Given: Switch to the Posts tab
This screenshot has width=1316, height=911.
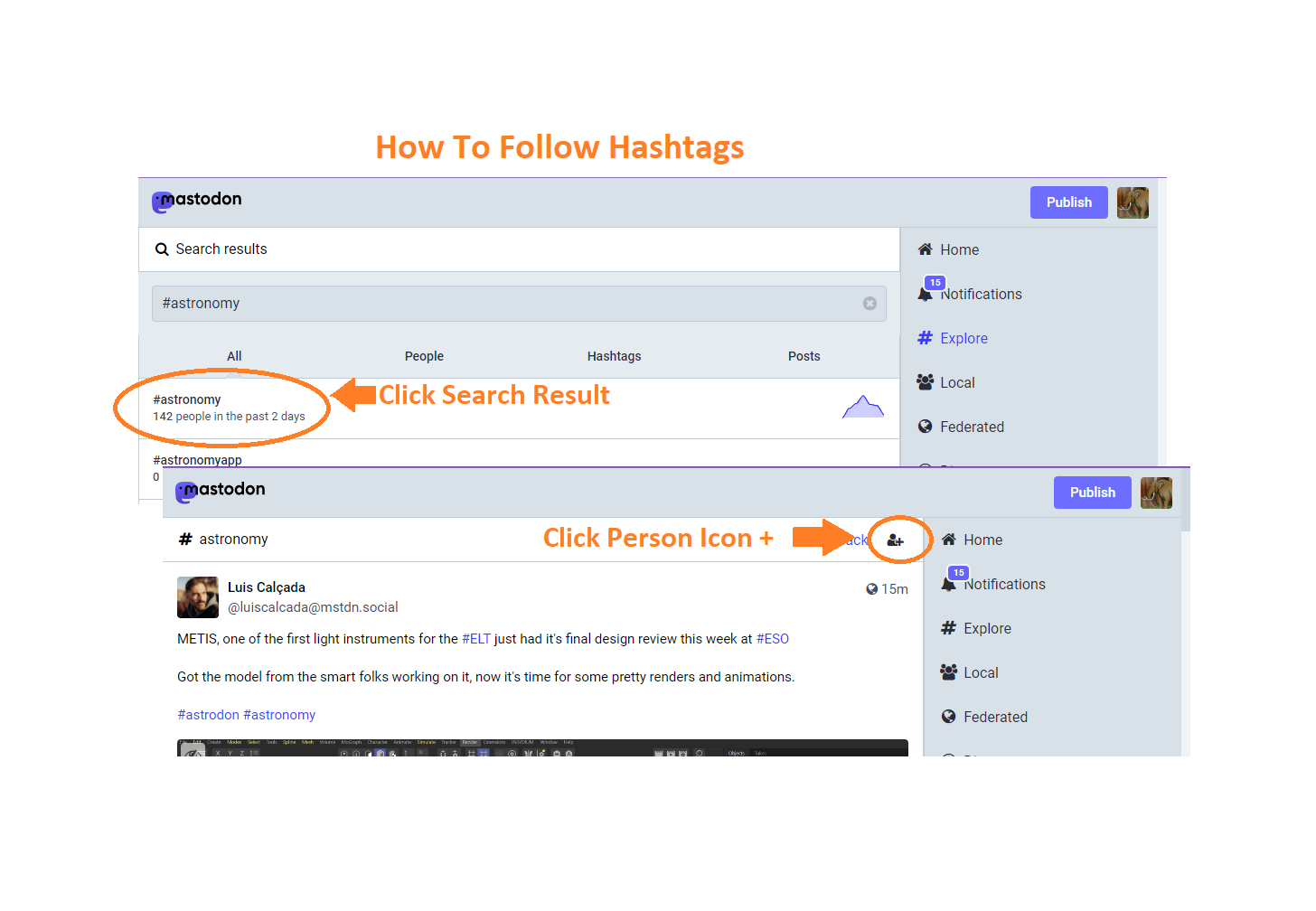Looking at the screenshot, I should click(x=804, y=356).
